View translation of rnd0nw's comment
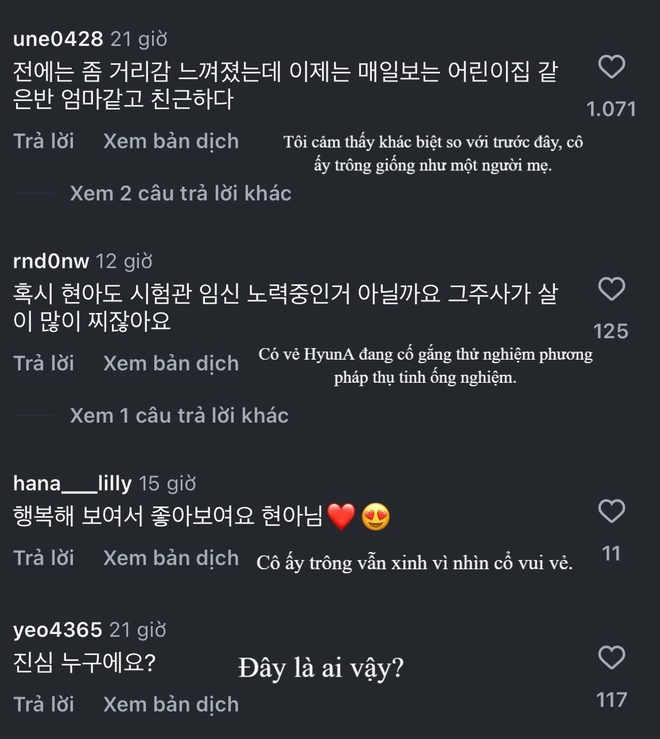660x739 pixels. click(171, 363)
